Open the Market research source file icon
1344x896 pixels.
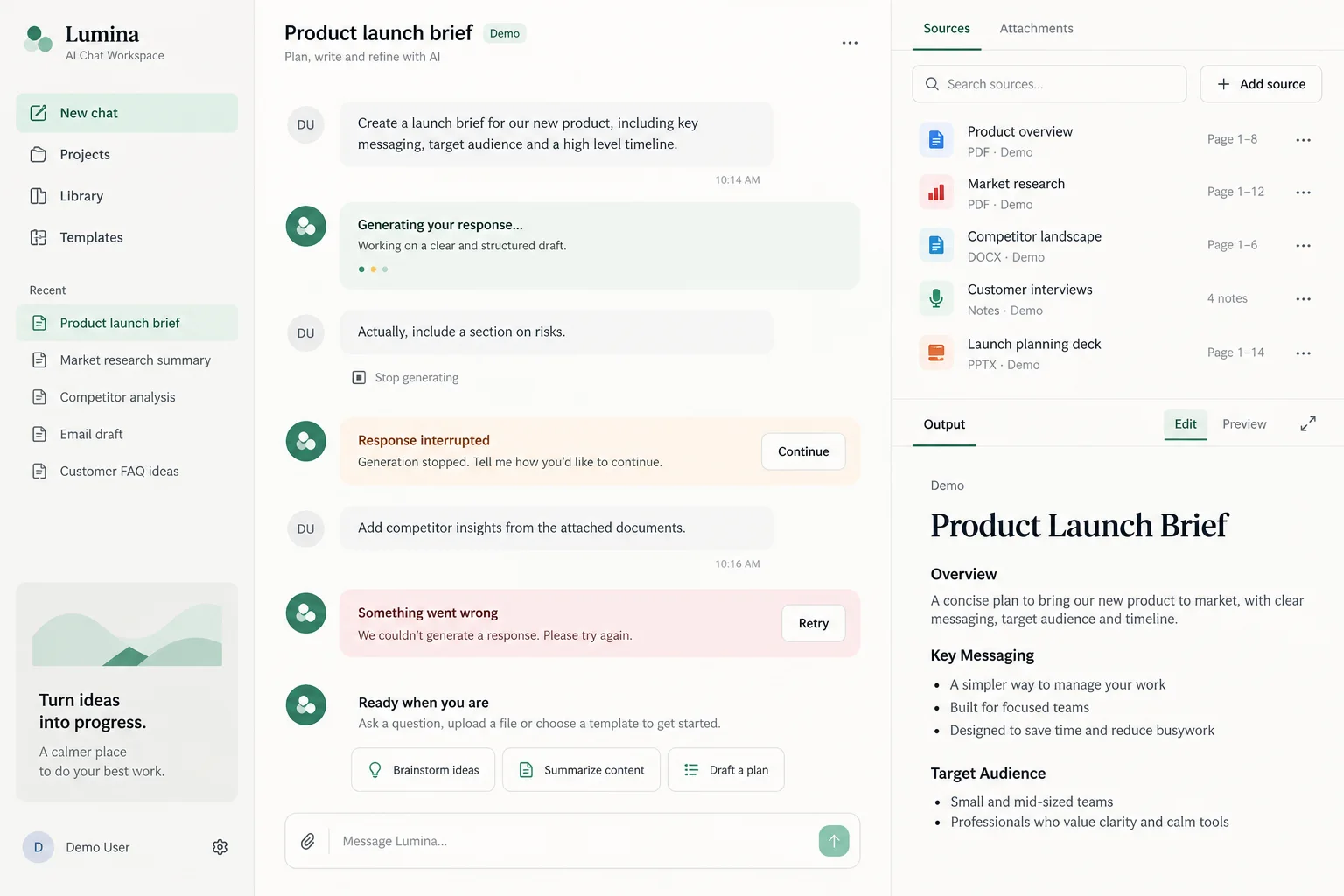936,192
